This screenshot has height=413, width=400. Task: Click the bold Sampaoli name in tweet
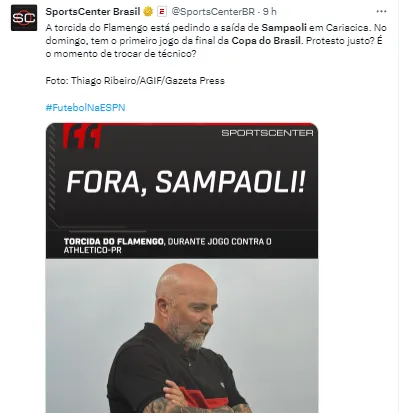pyautogui.click(x=284, y=27)
